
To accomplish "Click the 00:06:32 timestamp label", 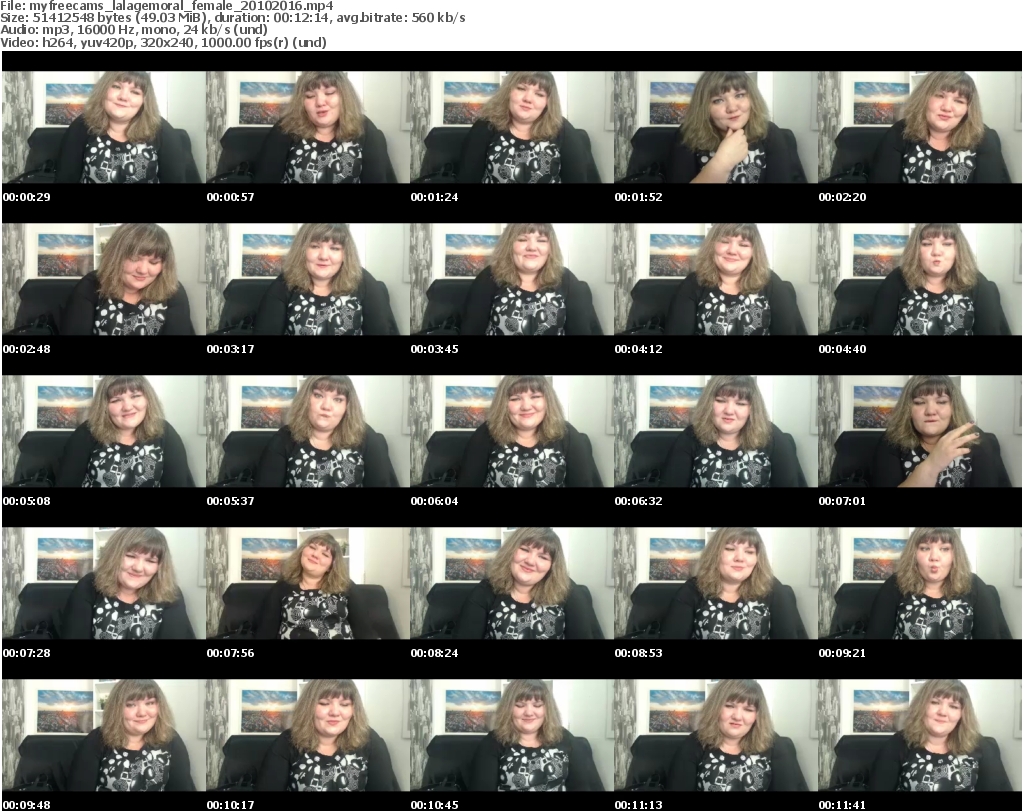I will click(x=638, y=501).
